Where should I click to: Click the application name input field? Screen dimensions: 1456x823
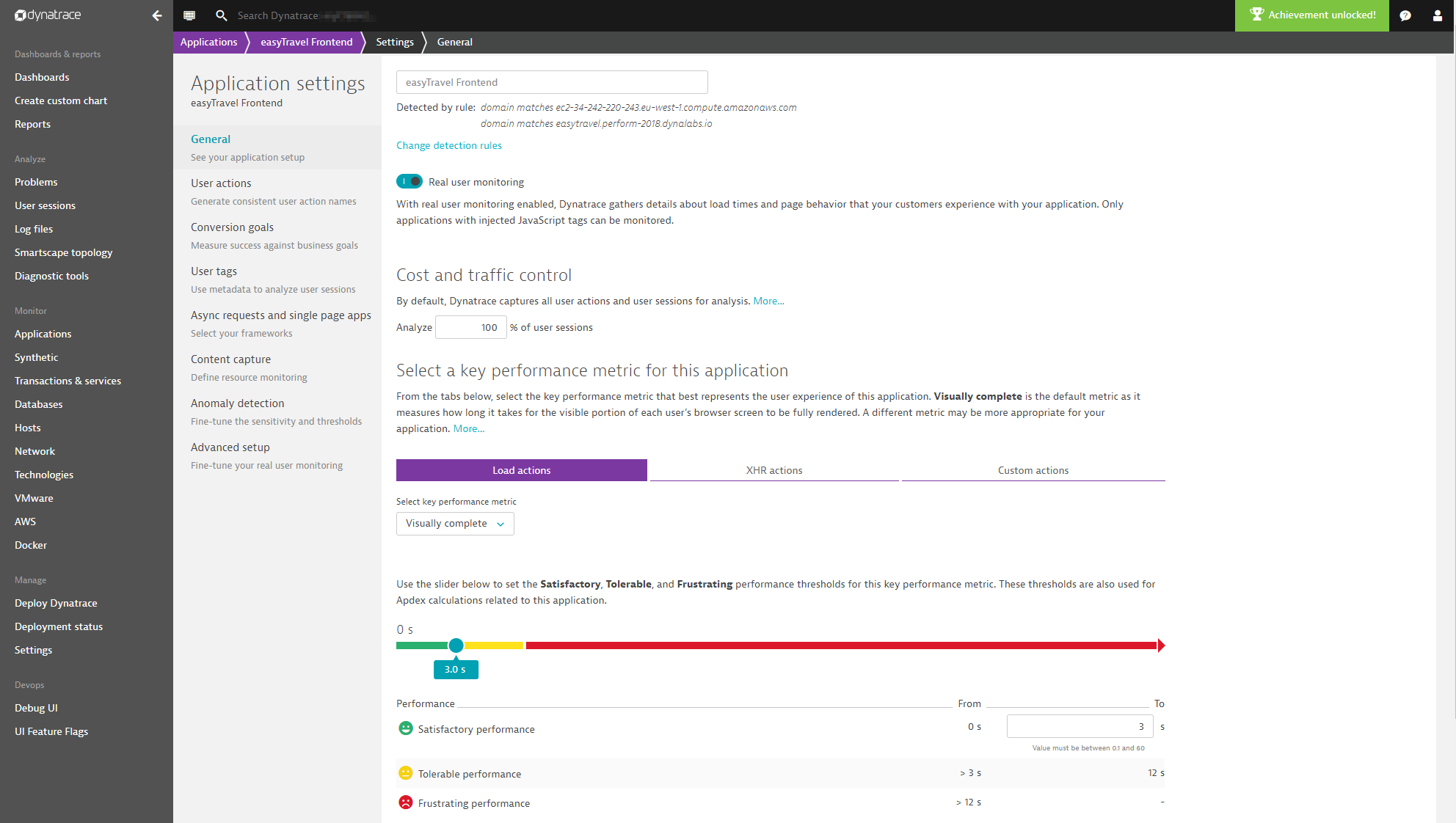552,82
